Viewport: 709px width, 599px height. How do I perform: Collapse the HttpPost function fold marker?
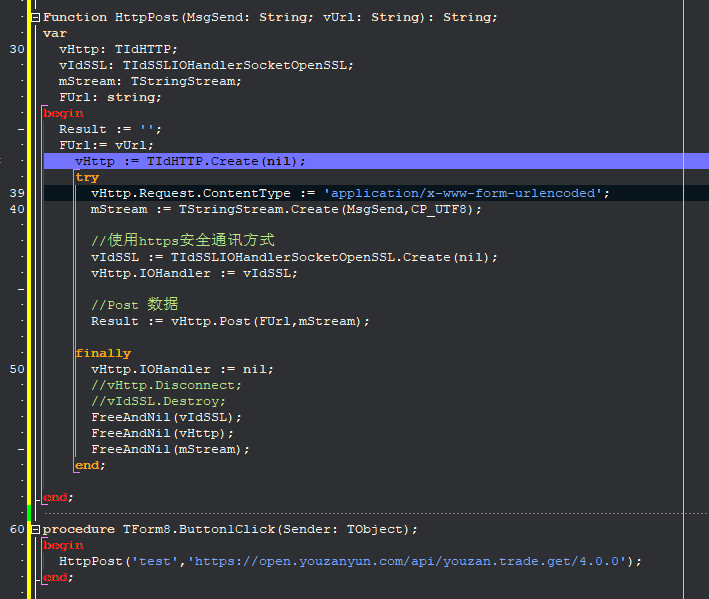[x=35, y=18]
